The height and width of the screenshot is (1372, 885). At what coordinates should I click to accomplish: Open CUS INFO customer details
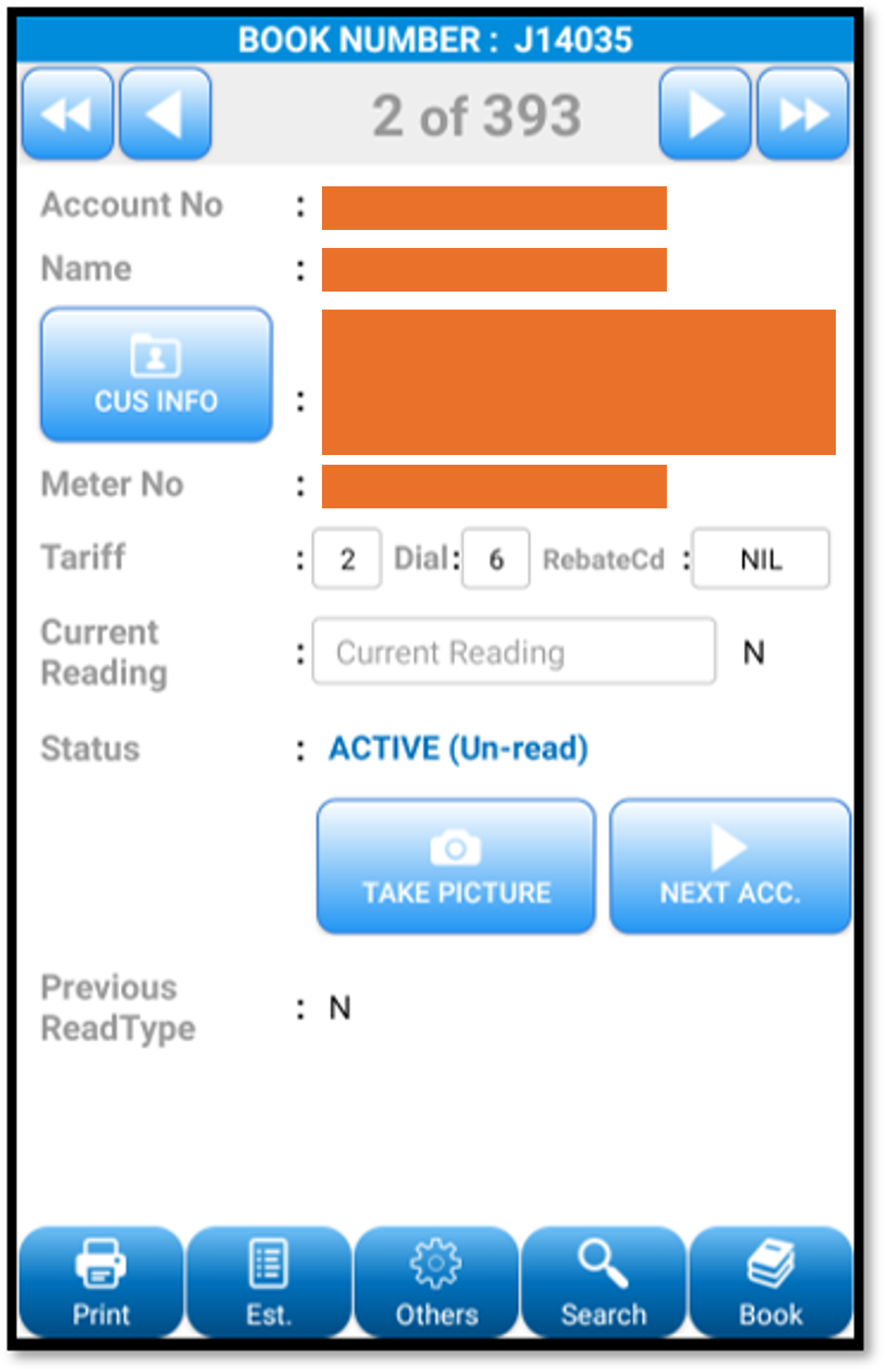[x=157, y=375]
